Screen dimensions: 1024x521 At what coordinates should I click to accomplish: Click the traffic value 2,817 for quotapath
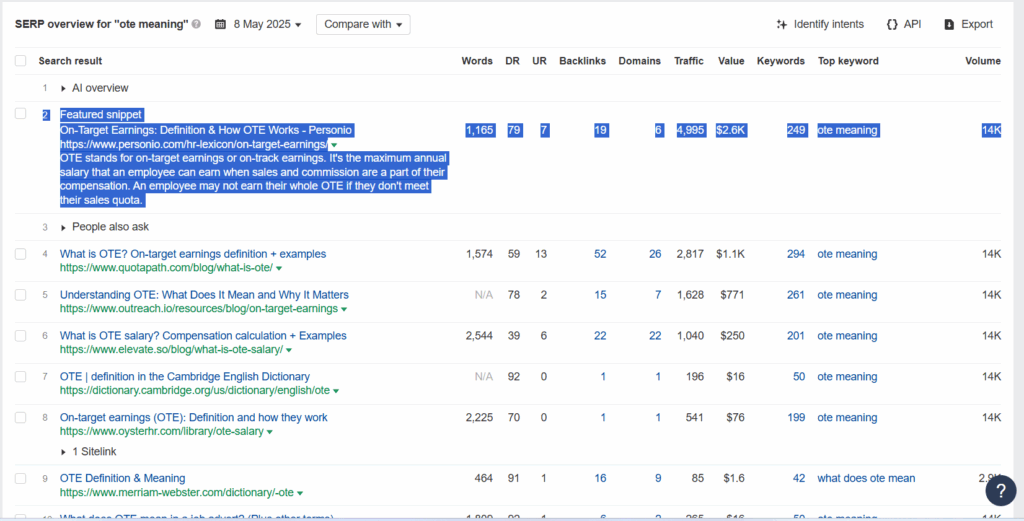pos(689,254)
